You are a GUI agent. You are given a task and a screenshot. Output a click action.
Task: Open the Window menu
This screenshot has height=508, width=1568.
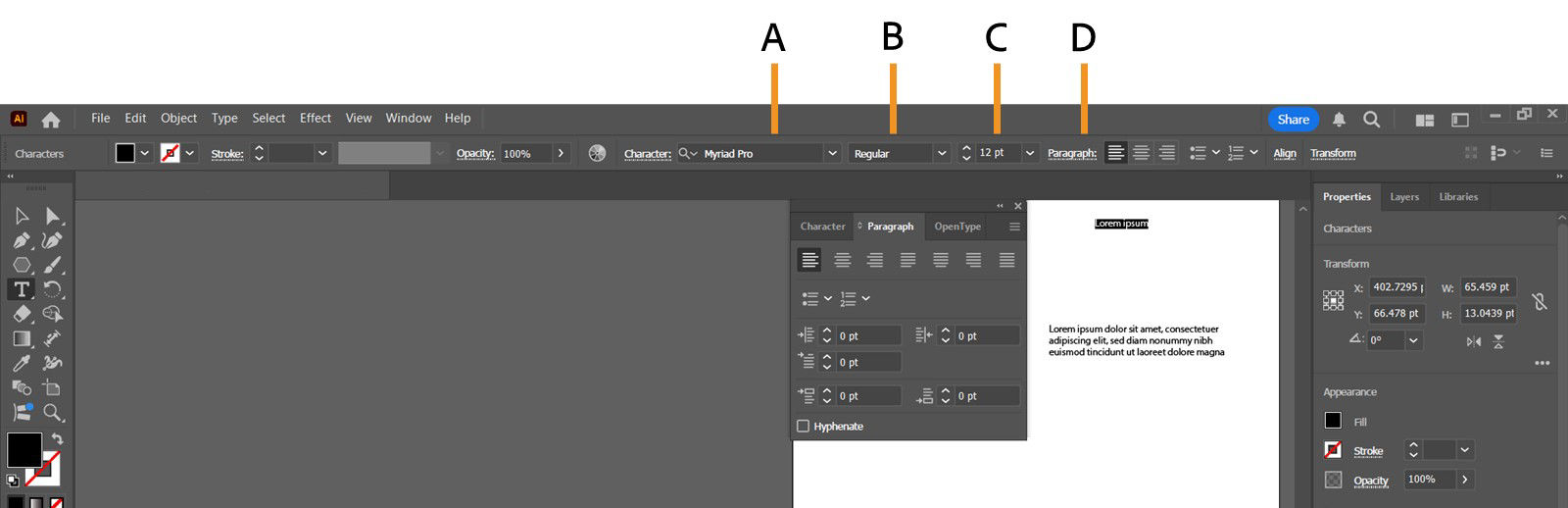tap(409, 119)
